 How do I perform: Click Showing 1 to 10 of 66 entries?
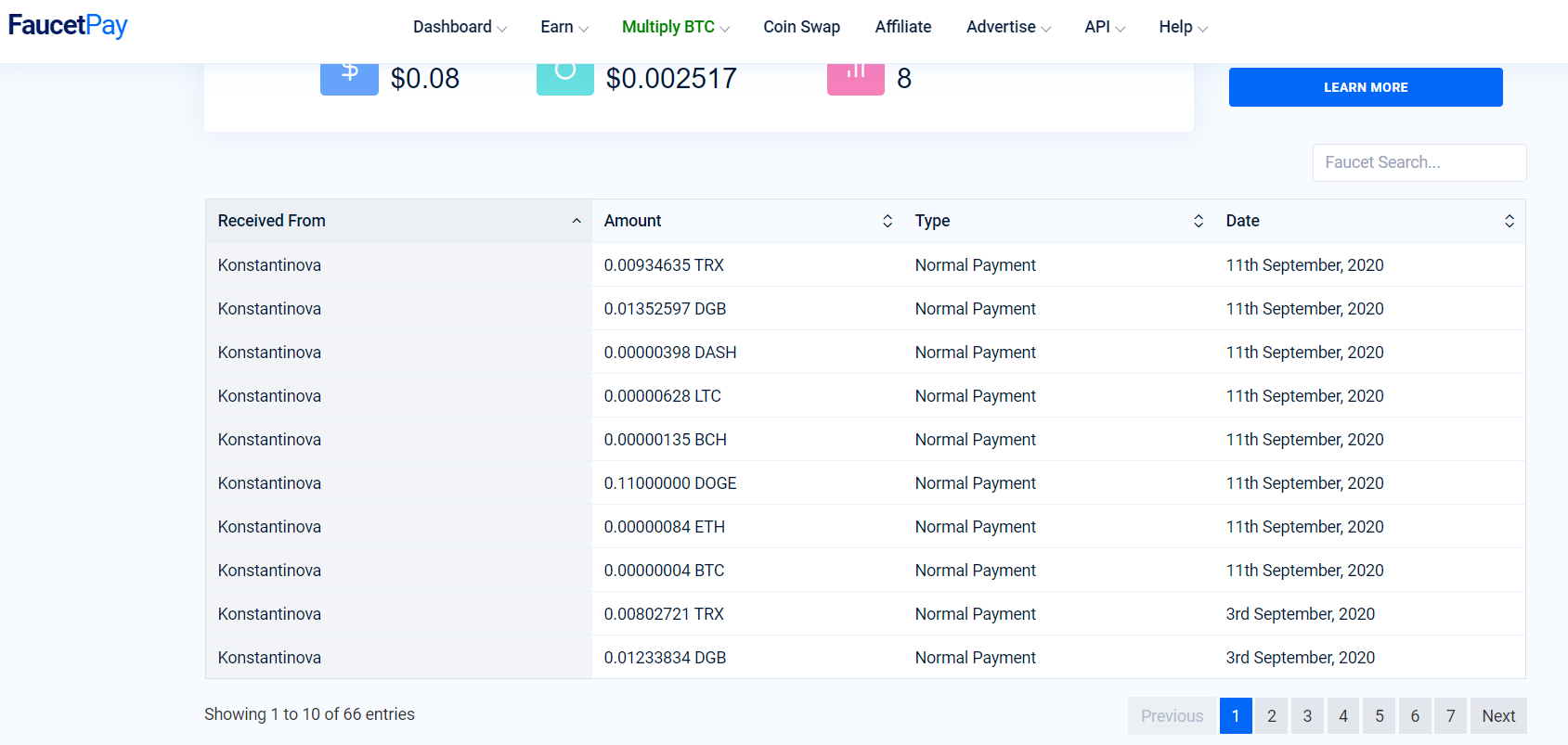tap(309, 714)
